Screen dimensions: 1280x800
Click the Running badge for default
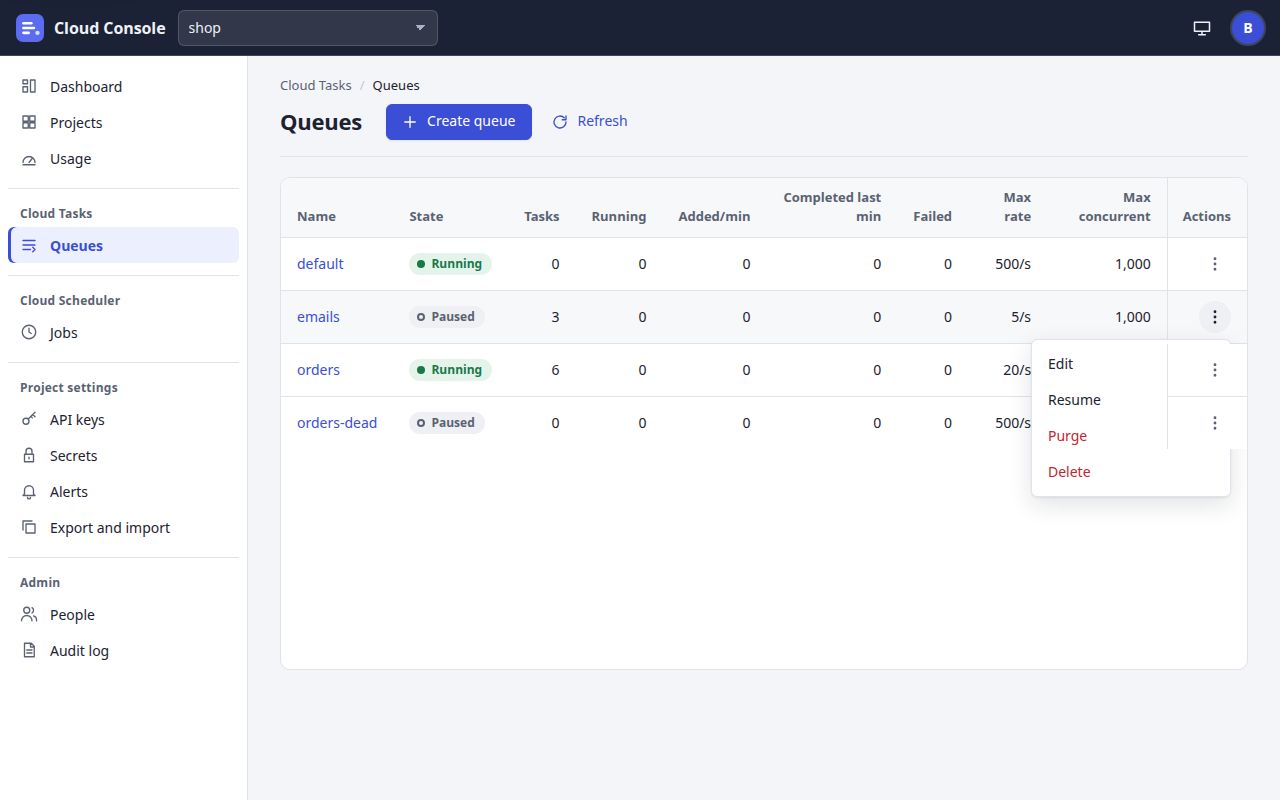click(450, 264)
